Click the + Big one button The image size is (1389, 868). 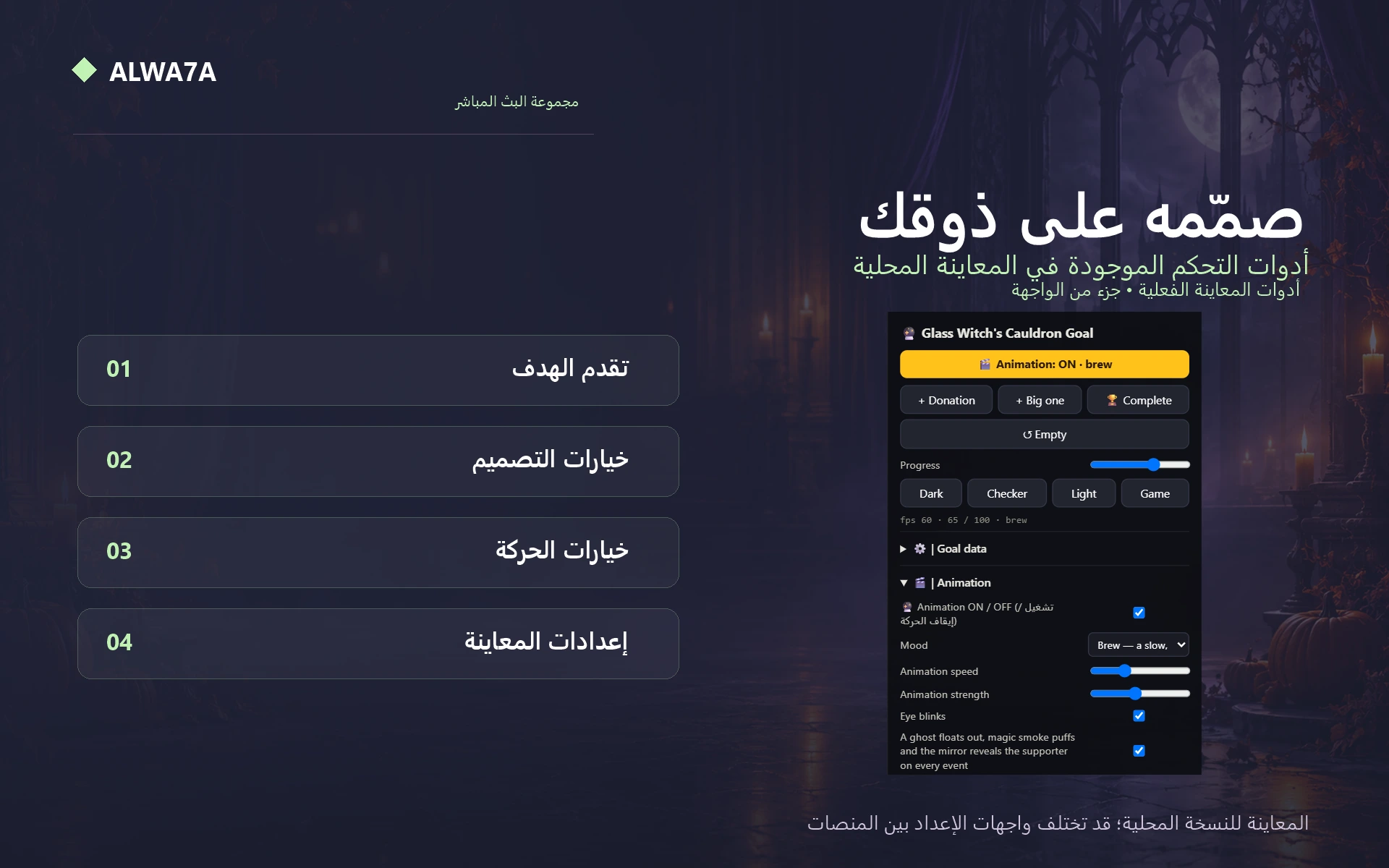coord(1040,400)
